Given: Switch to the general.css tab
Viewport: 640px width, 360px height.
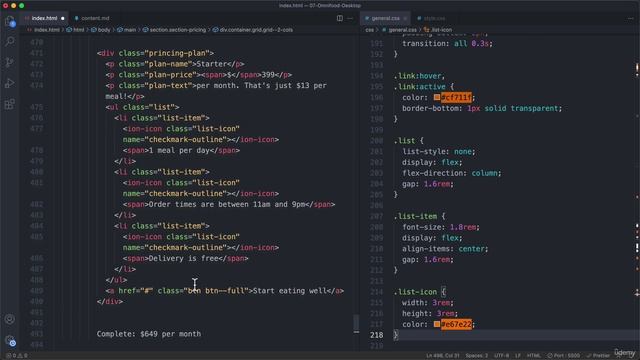Looking at the screenshot, I should pyautogui.click(x=385, y=18).
